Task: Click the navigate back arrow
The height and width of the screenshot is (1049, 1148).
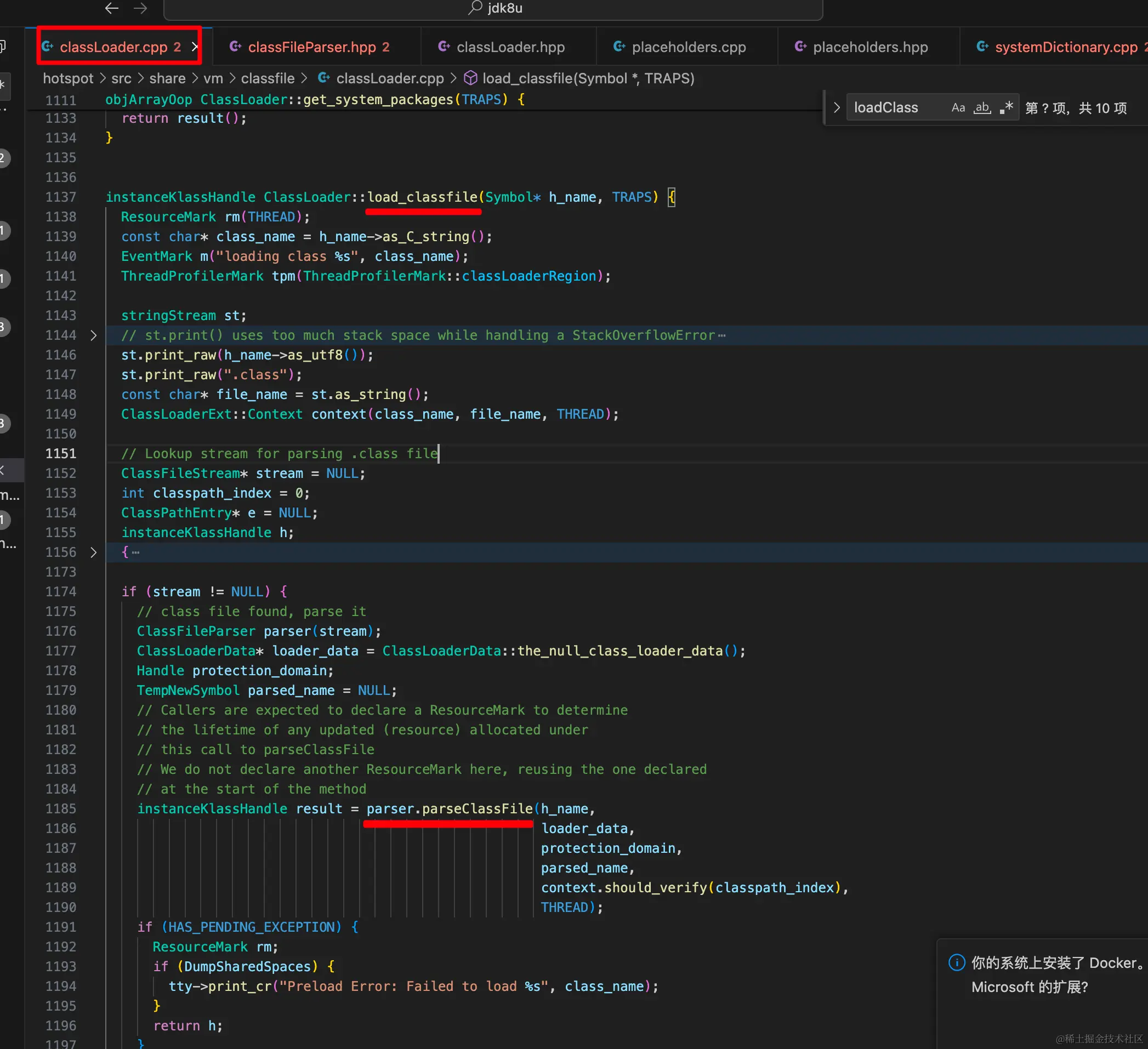Action: (x=112, y=8)
